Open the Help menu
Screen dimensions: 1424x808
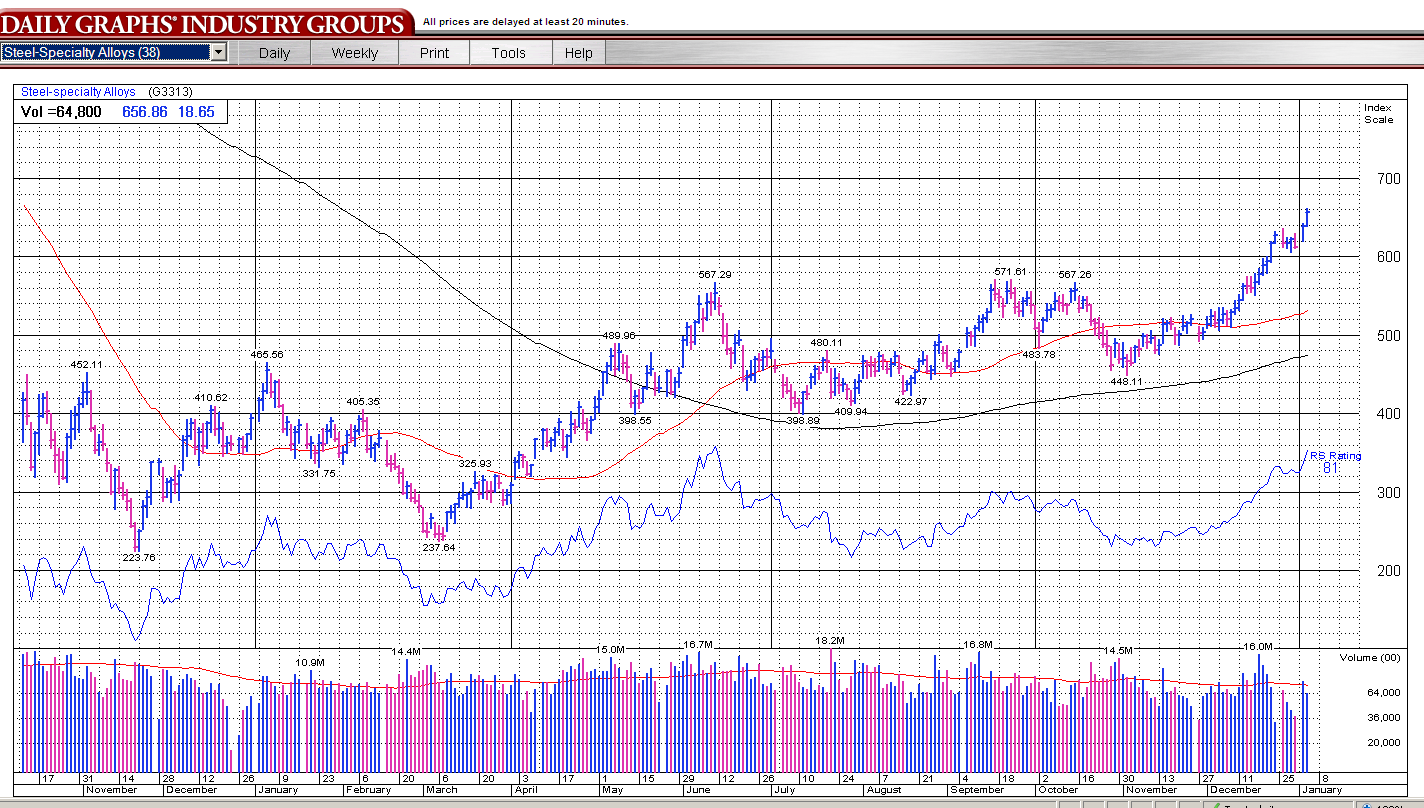pyautogui.click(x=578, y=53)
